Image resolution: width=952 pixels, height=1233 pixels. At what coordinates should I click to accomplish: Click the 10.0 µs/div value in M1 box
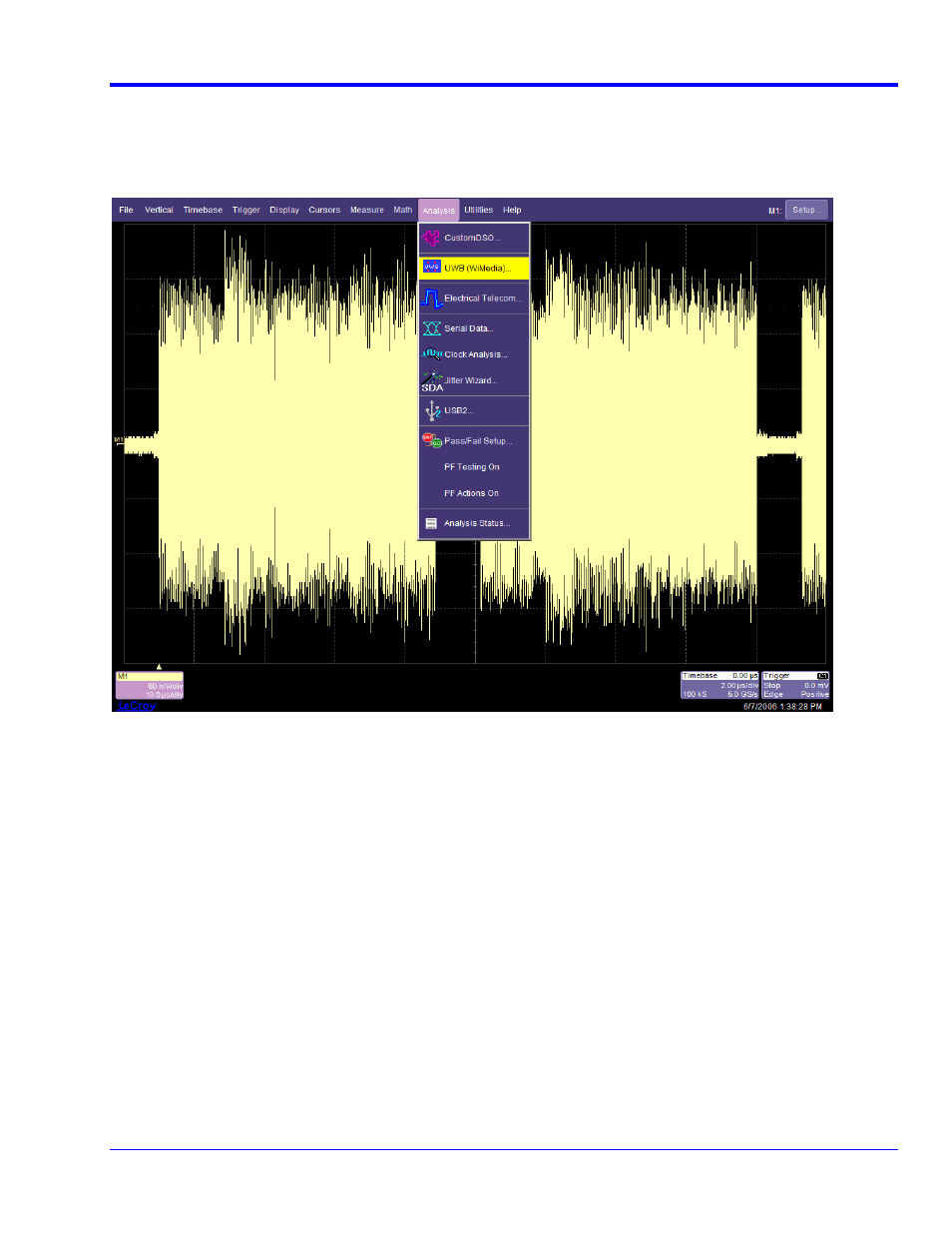[165, 695]
